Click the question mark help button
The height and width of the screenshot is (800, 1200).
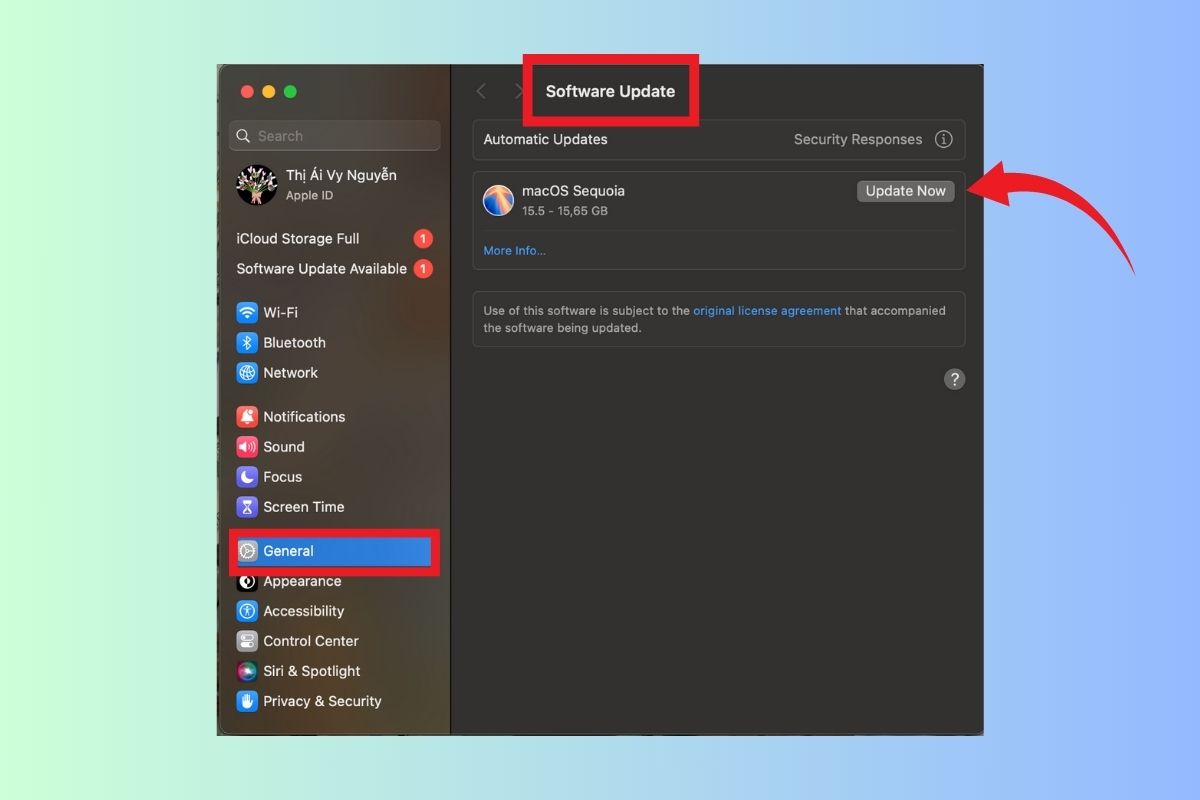[x=955, y=379]
